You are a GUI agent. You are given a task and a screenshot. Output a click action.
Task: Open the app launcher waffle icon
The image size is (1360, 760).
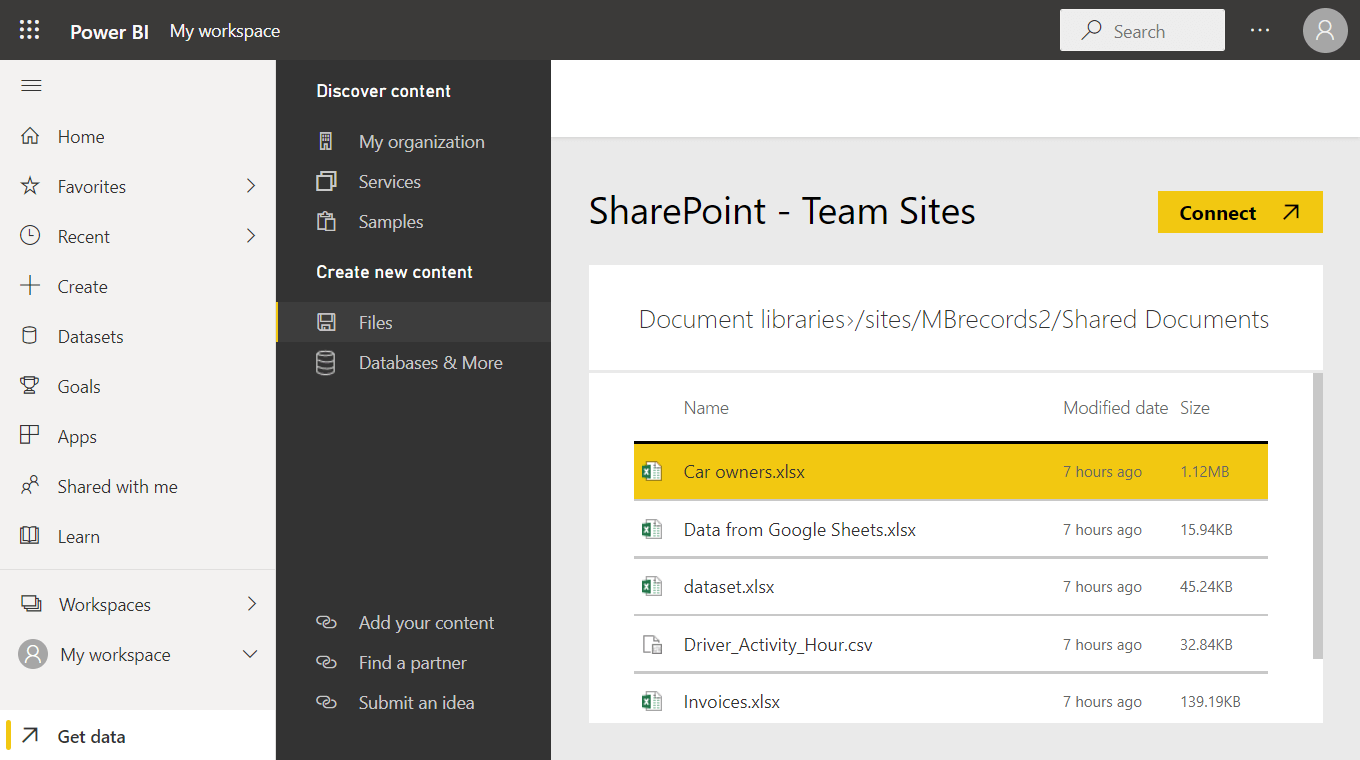point(30,30)
